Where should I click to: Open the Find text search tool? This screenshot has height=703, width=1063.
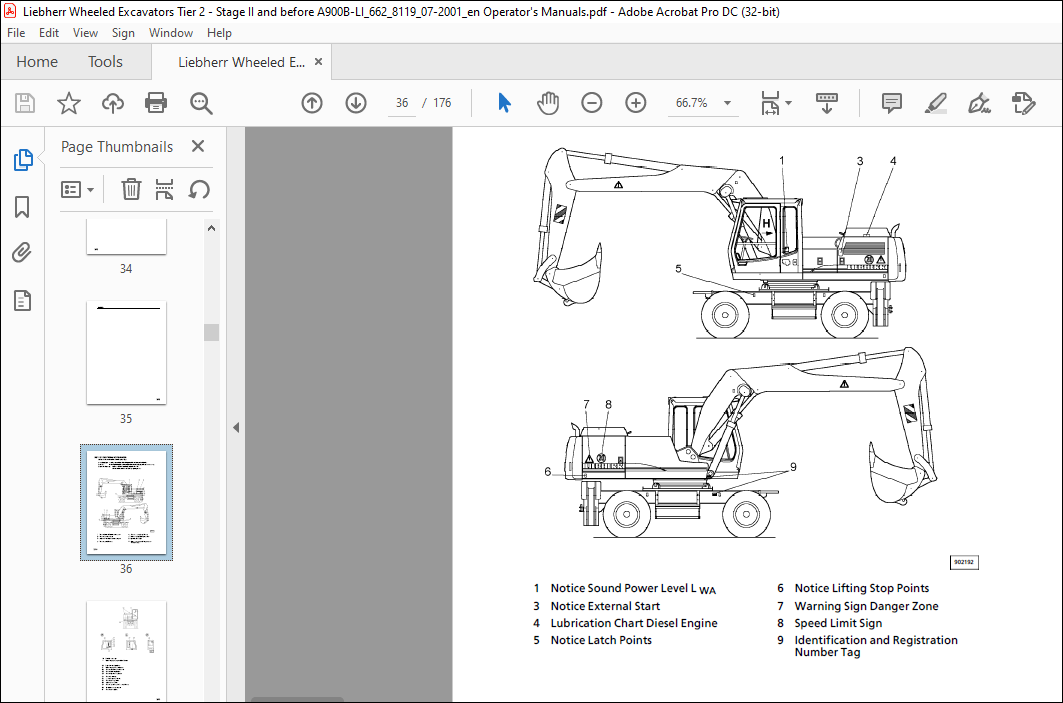click(x=201, y=103)
